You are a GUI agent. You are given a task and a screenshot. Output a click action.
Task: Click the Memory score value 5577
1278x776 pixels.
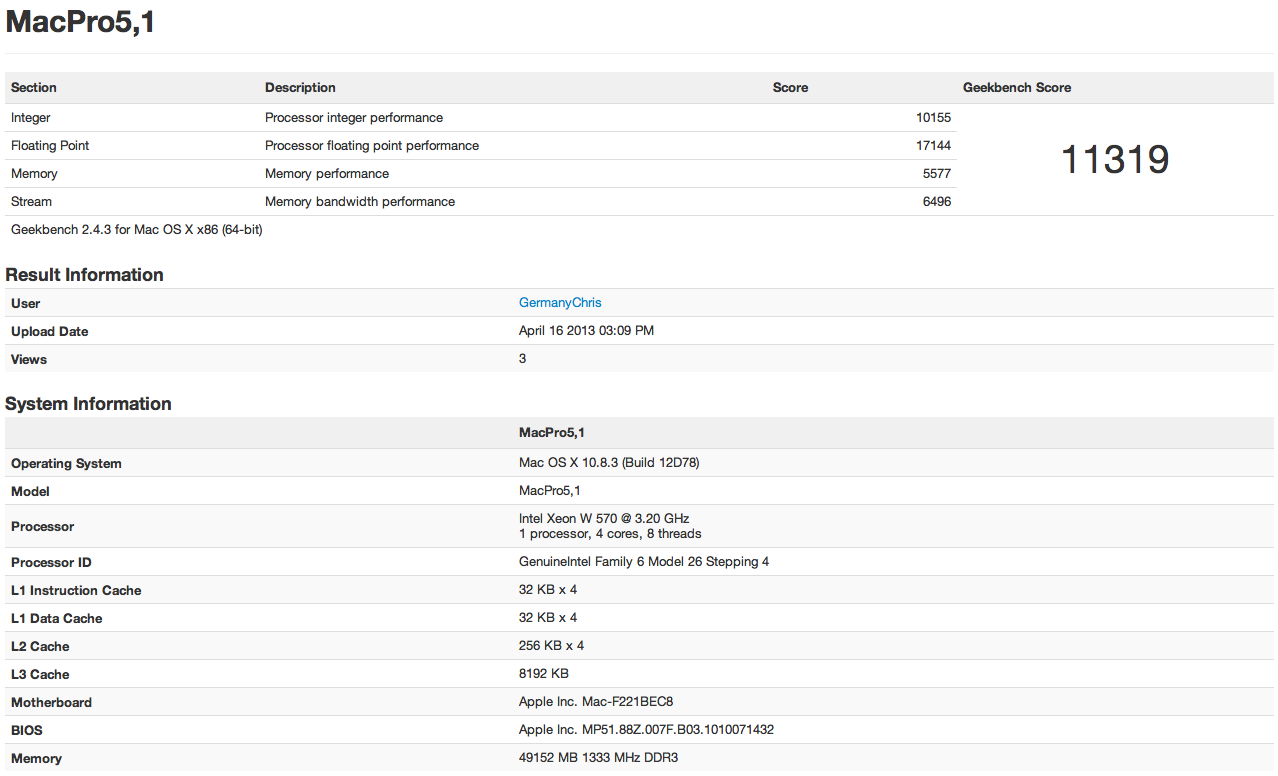click(937, 173)
